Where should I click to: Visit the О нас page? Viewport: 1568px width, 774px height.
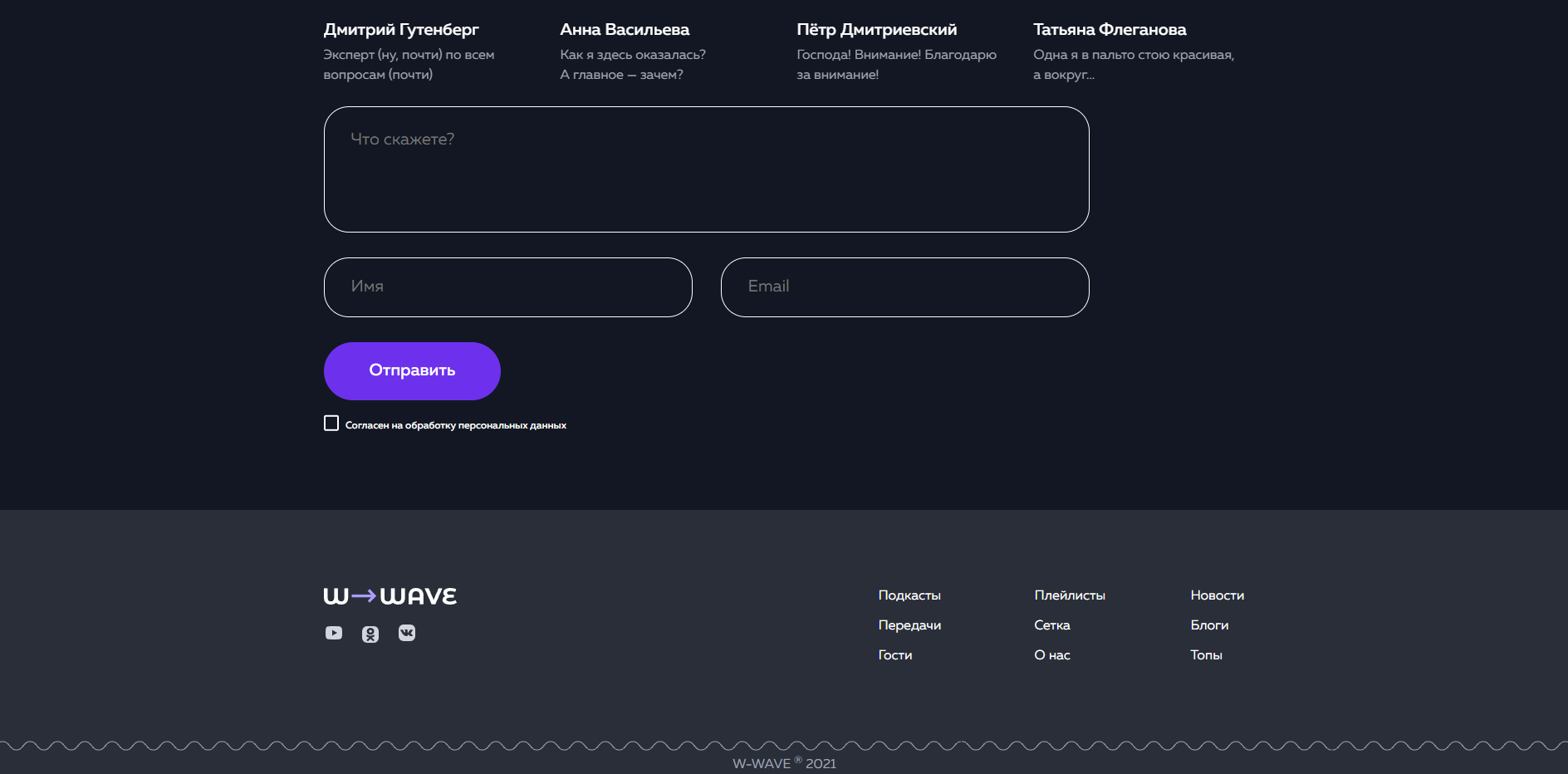[x=1052, y=655]
